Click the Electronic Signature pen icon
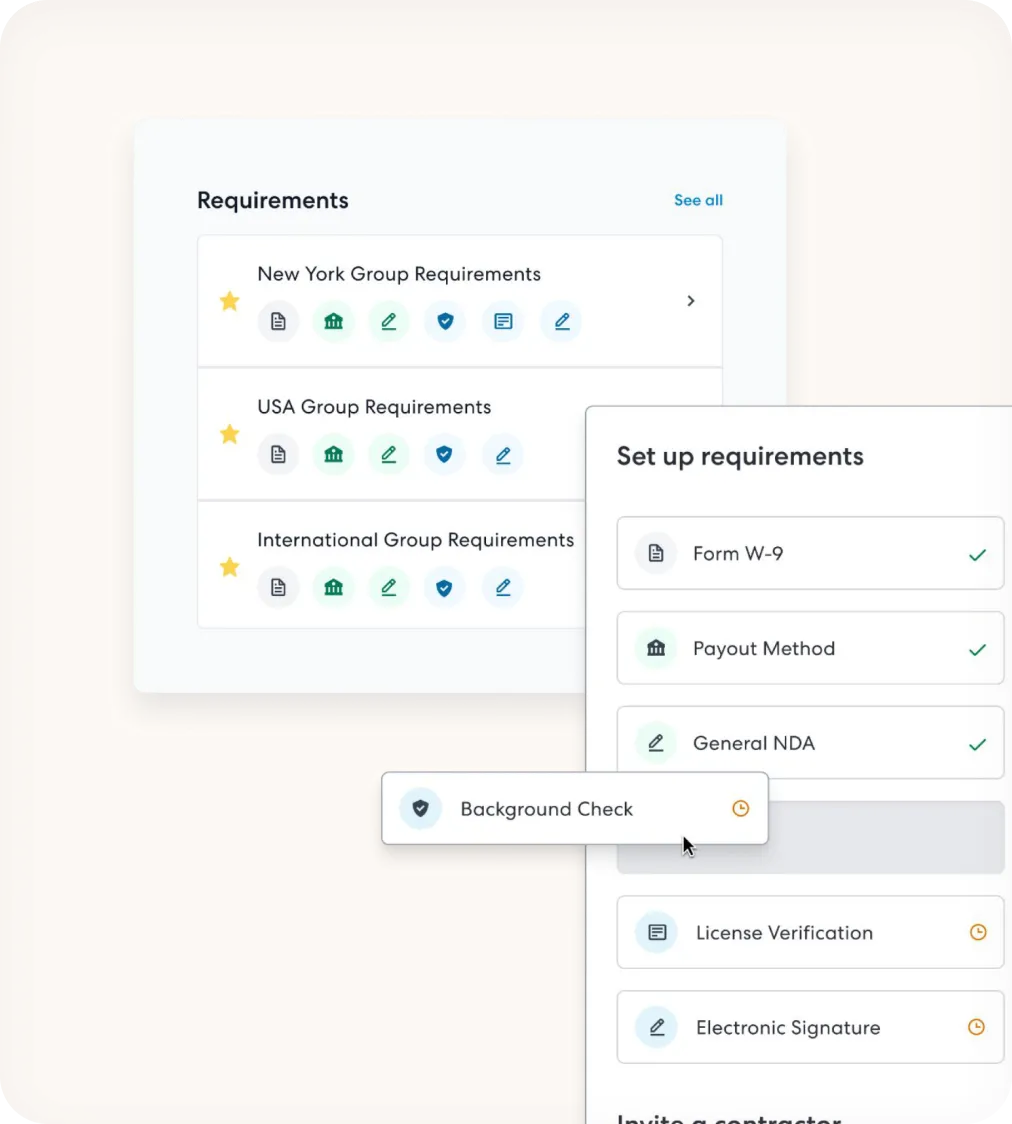Screen dimensions: 1012x1124 (656, 1027)
